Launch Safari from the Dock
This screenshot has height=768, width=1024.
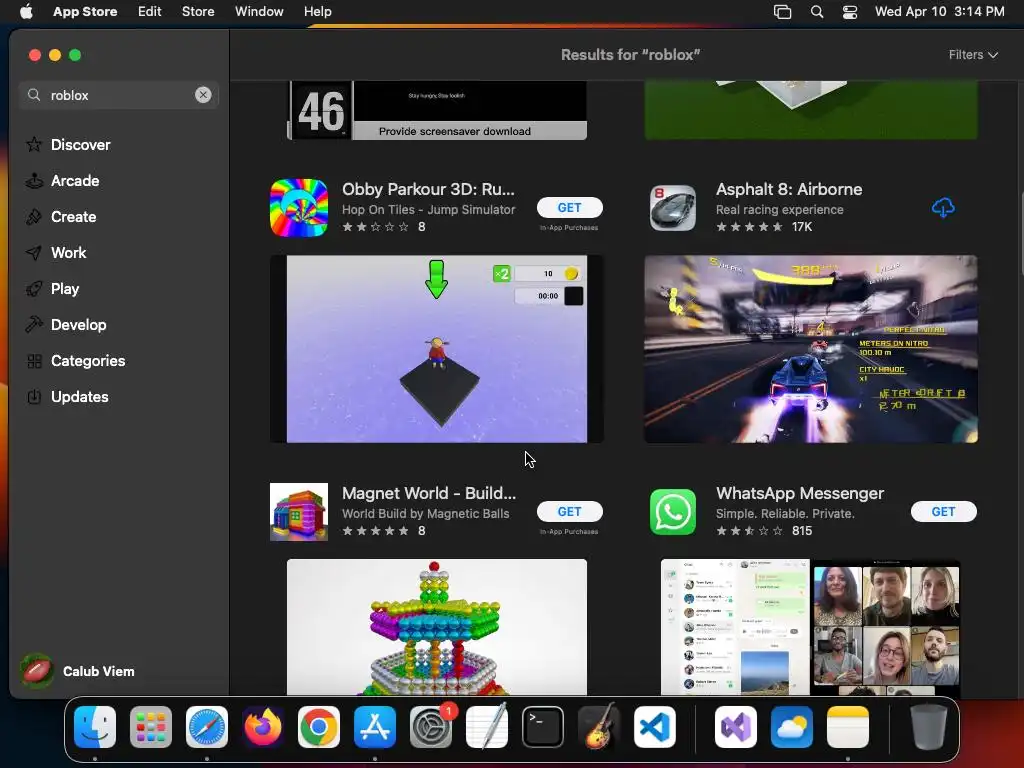pos(207,727)
